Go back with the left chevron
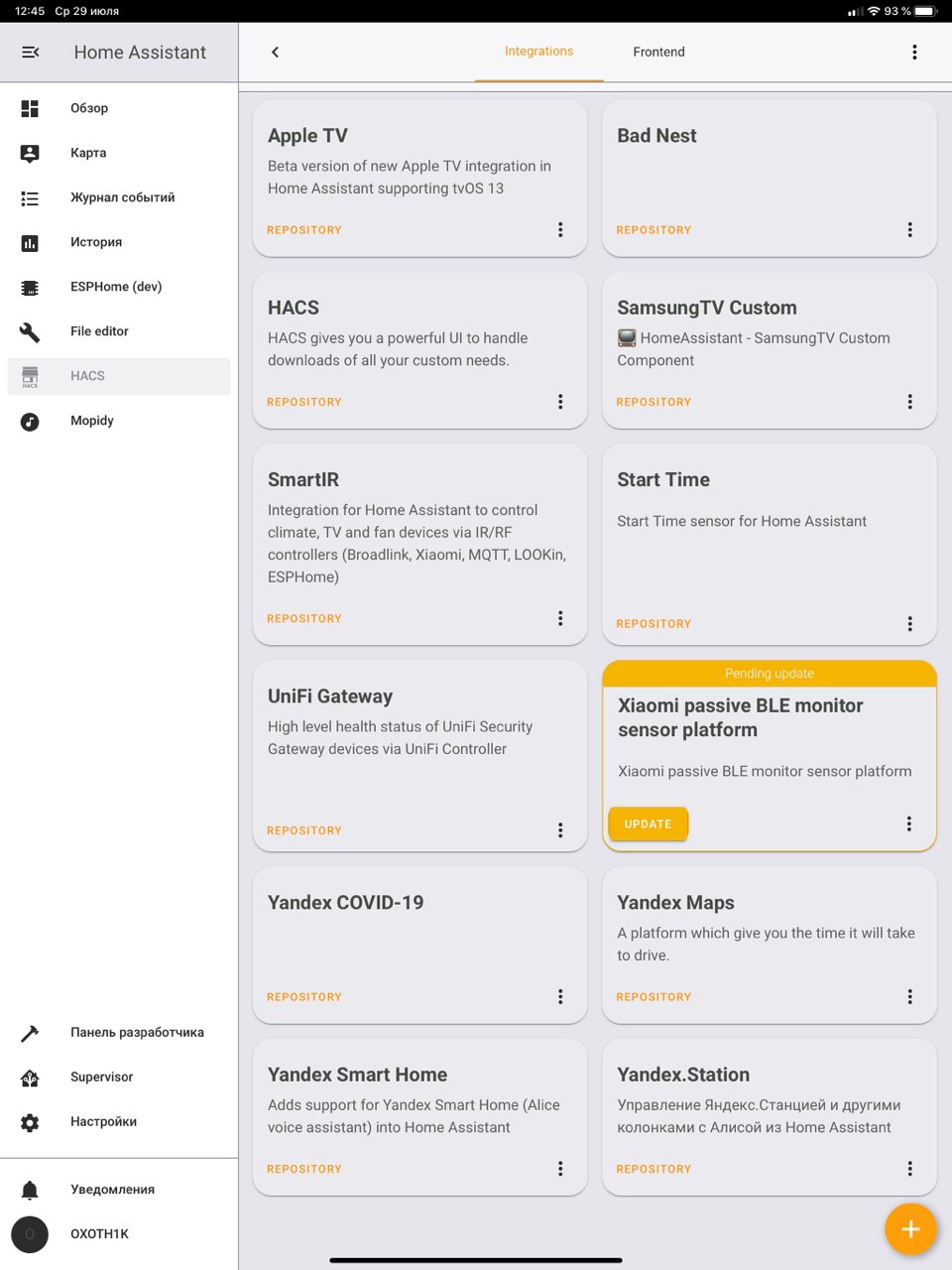 pyautogui.click(x=276, y=52)
